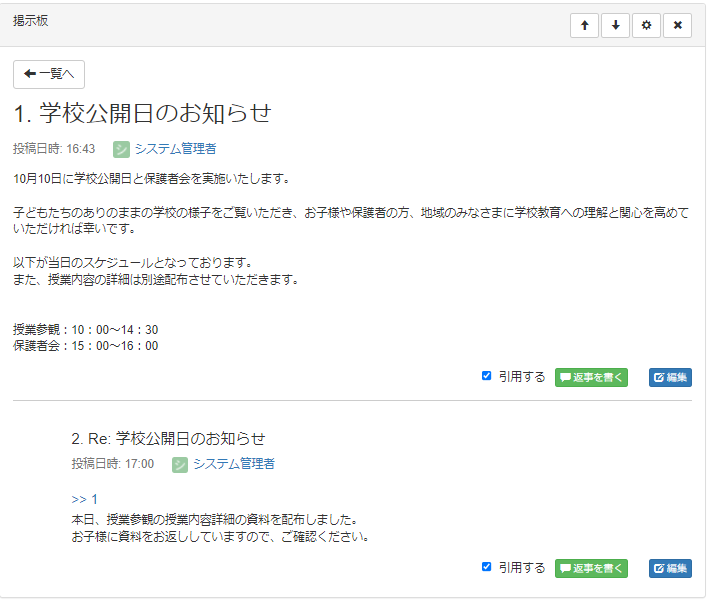Viewport: 712px width, 601px height.
Task: Edit the first post with 編集
Action: [x=670, y=377]
